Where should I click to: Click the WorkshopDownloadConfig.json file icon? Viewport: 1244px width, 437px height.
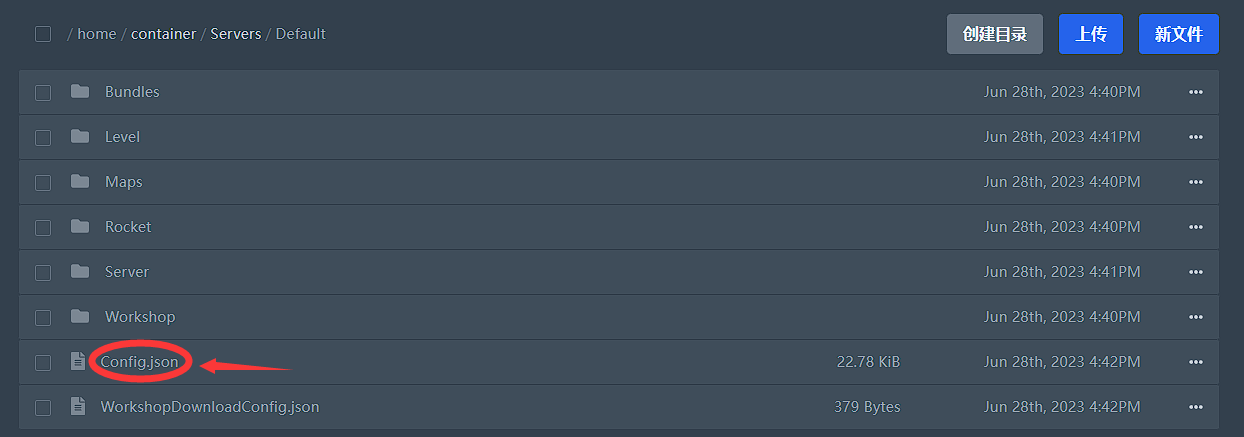click(78, 406)
